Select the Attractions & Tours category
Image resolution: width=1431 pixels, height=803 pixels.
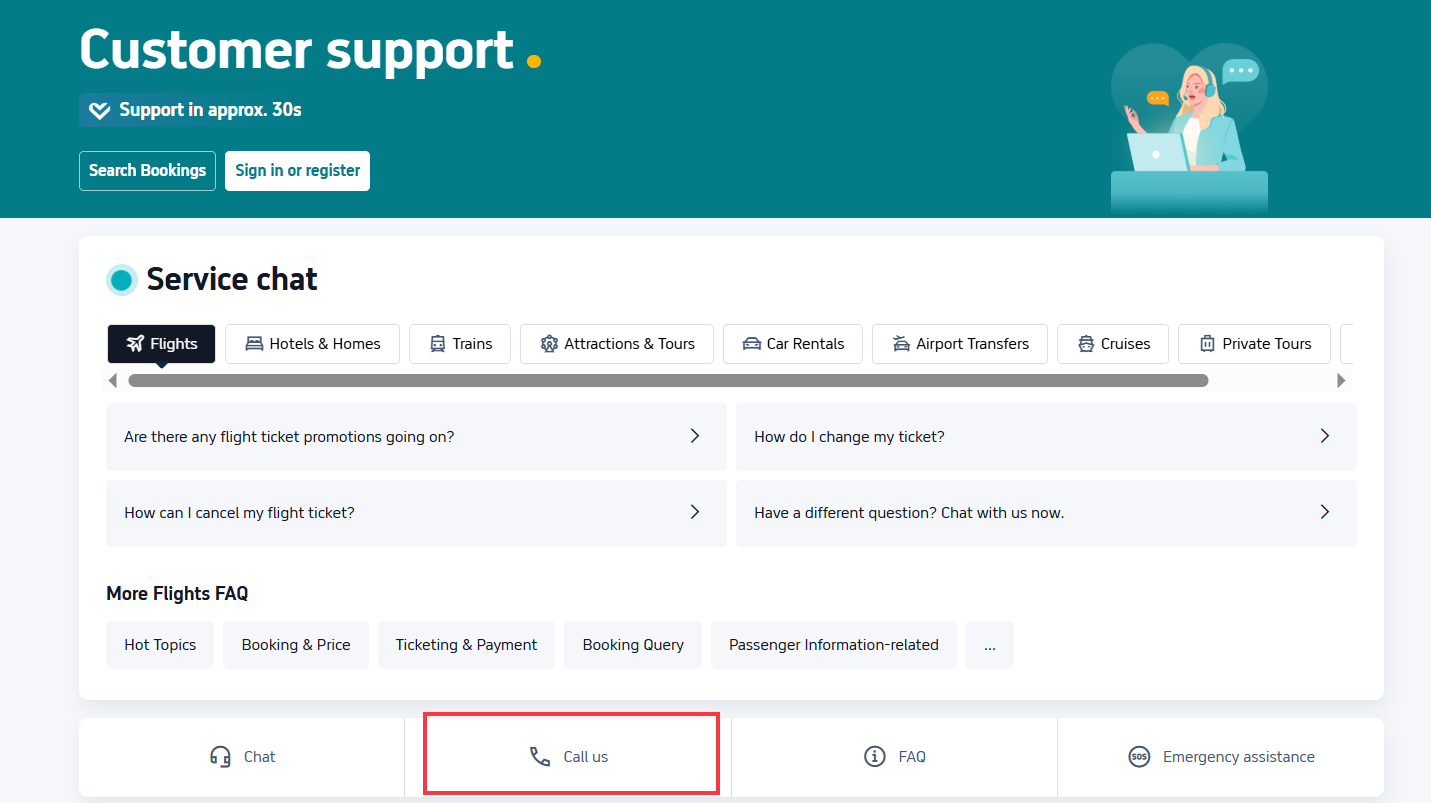[x=616, y=343]
